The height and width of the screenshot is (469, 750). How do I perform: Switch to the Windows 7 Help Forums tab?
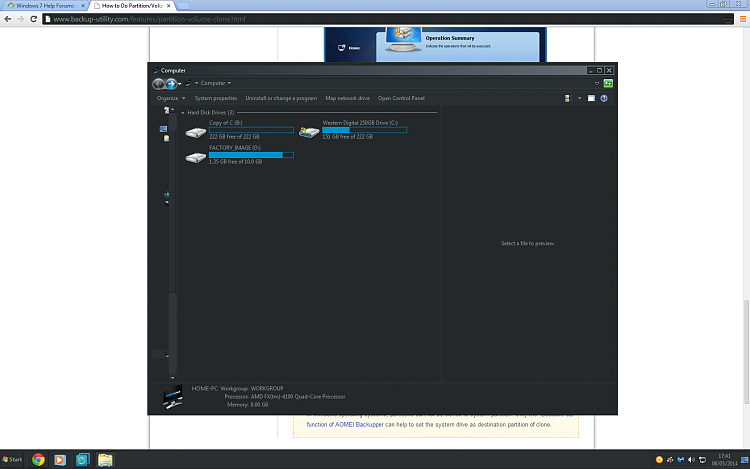(44, 6)
